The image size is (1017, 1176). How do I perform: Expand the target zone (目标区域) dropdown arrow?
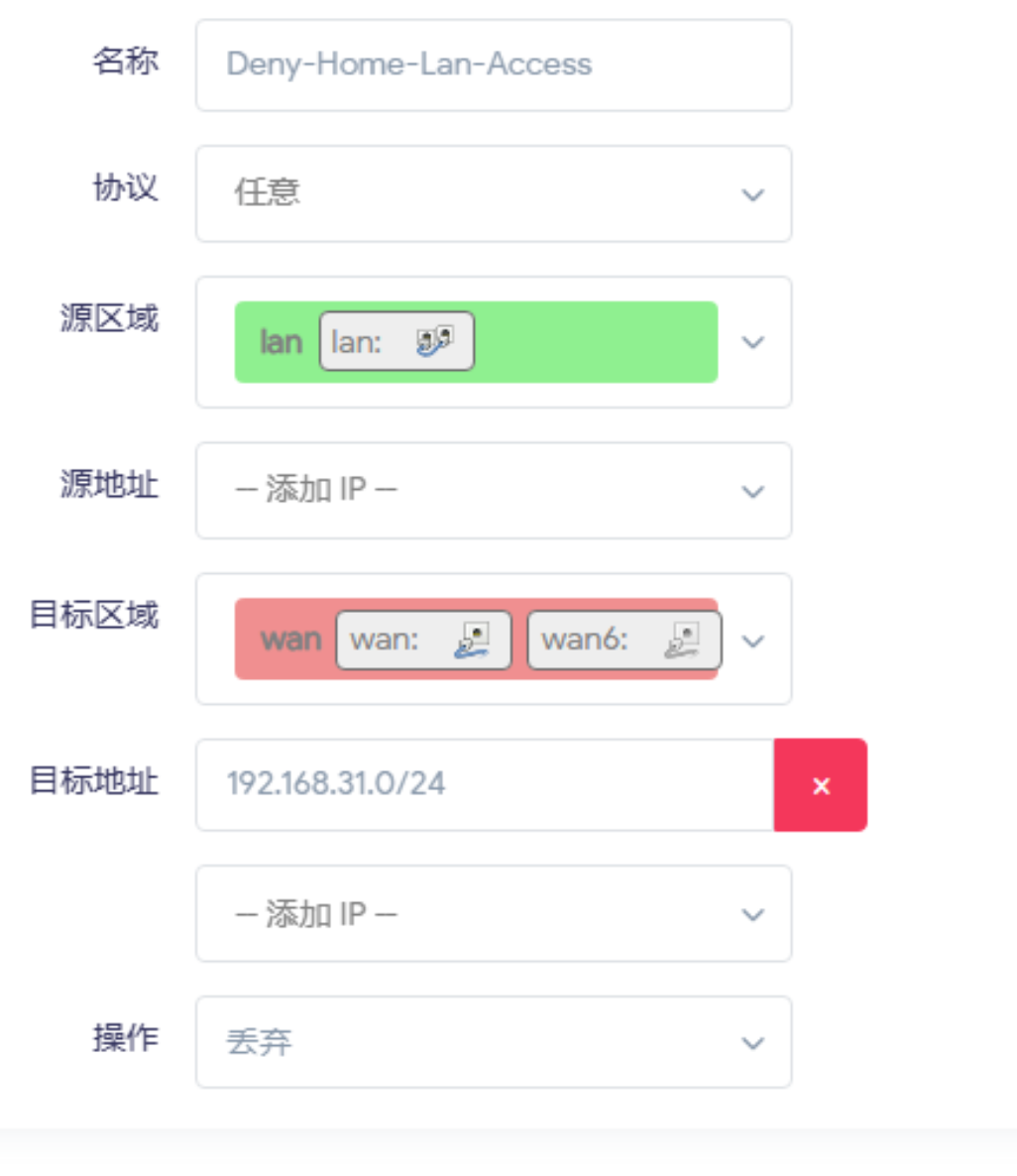click(x=753, y=641)
